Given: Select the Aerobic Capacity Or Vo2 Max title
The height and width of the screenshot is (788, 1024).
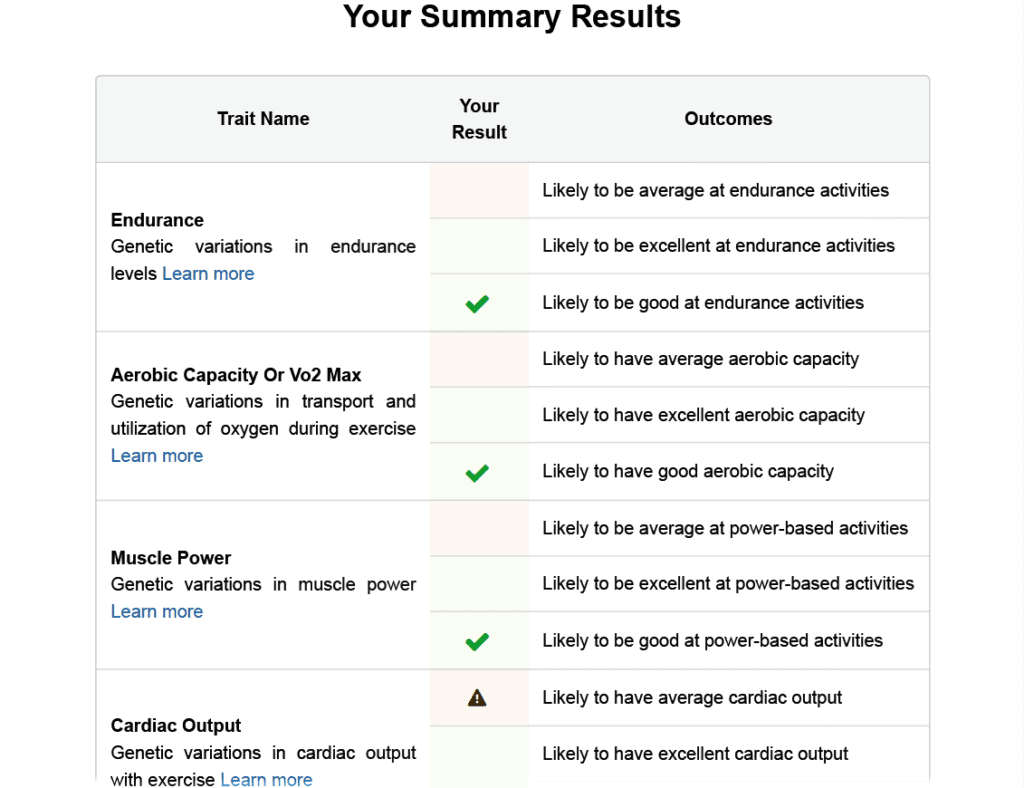Looking at the screenshot, I should [236, 375].
